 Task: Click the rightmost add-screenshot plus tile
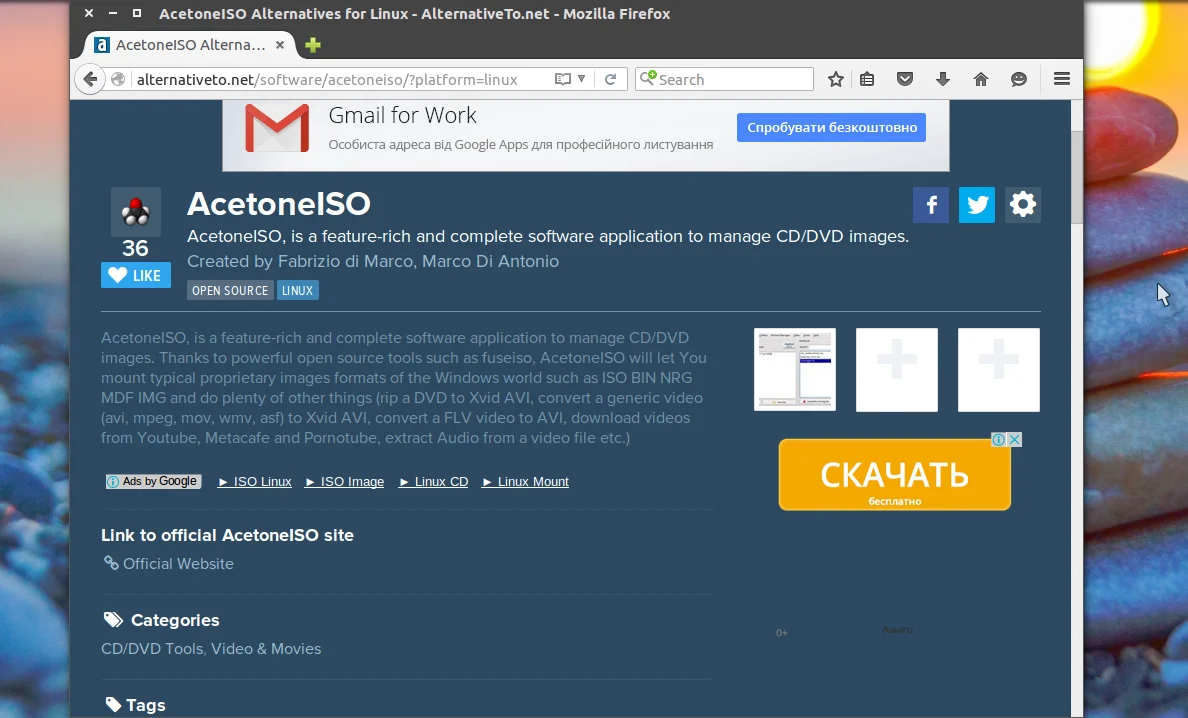[x=999, y=370]
